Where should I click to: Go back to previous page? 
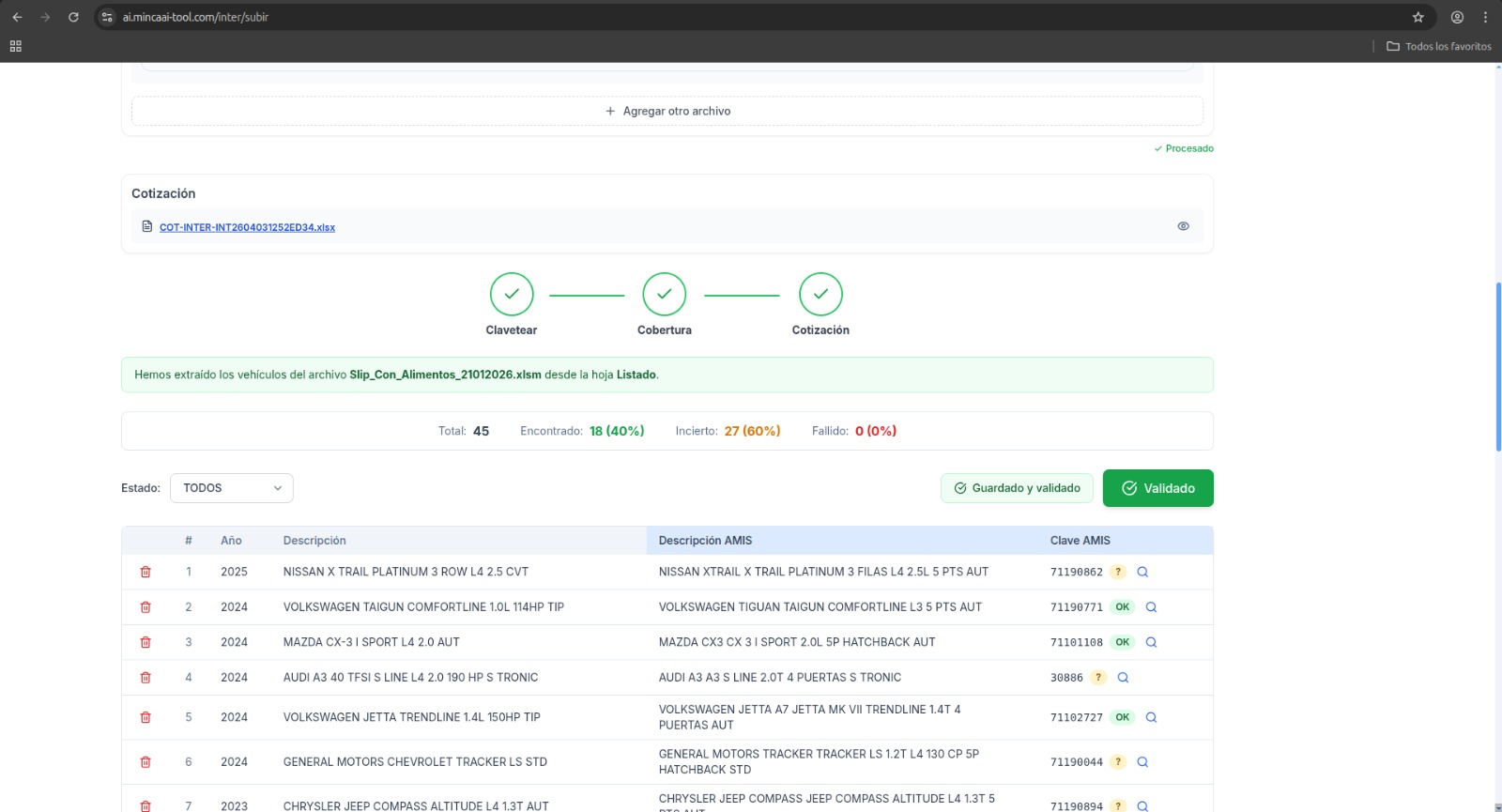point(17,17)
